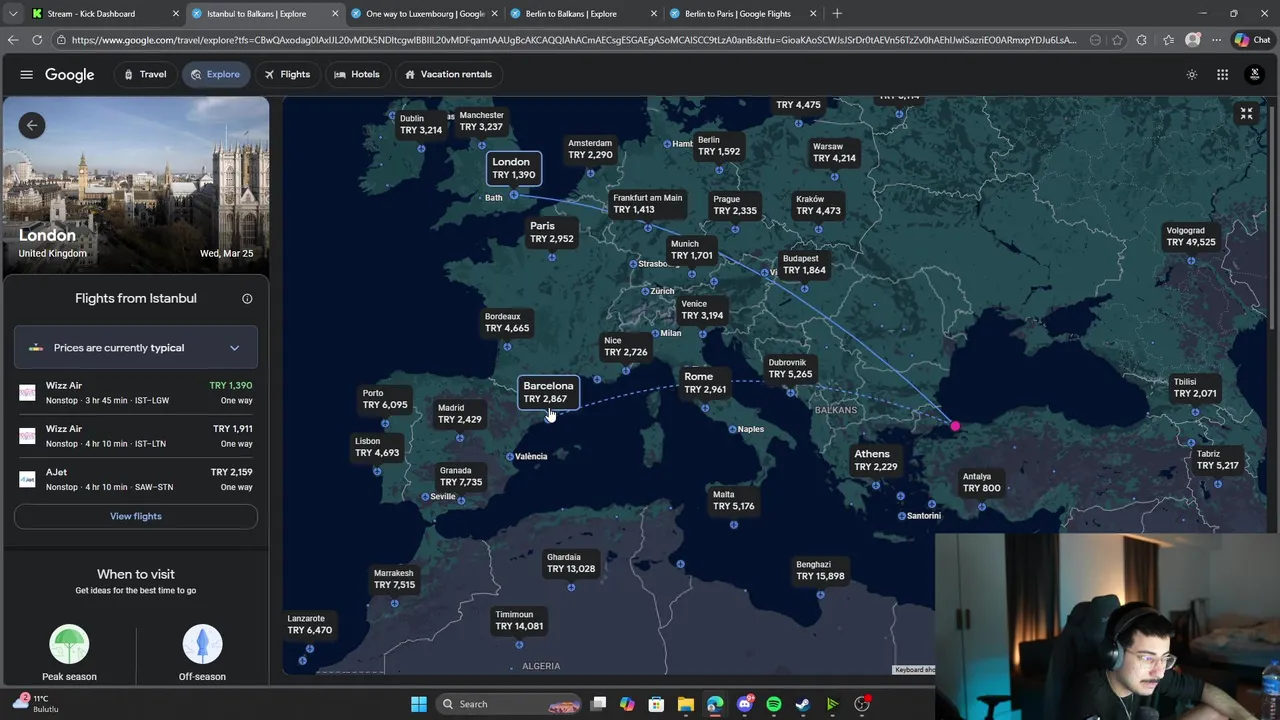Click the Google logo
The image size is (1280, 720).
(x=69, y=74)
